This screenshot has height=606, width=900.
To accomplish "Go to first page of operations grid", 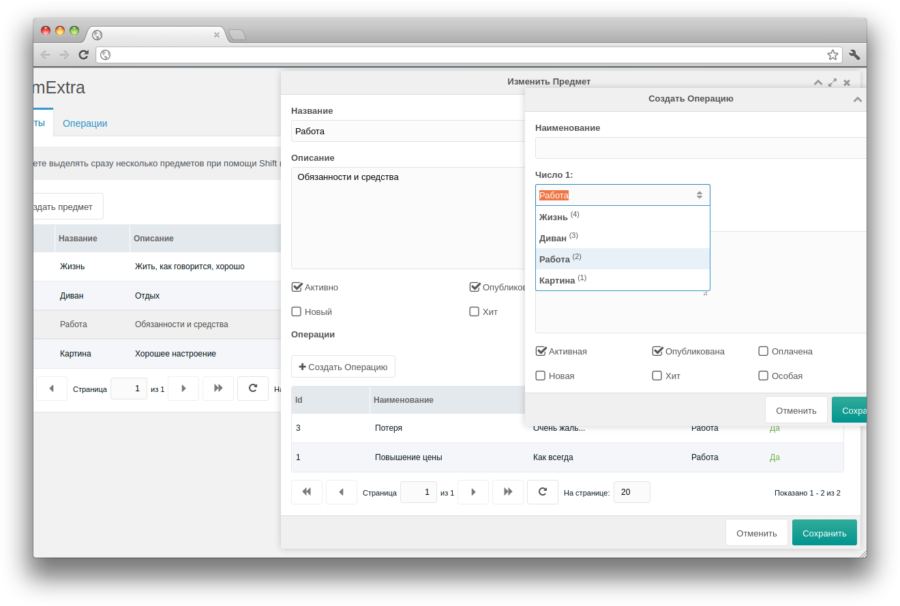I will [306, 492].
